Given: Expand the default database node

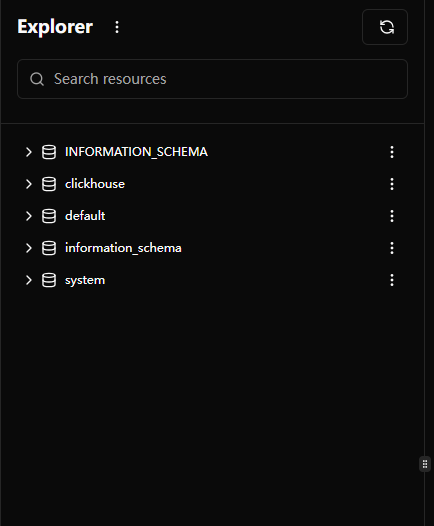Looking at the screenshot, I should (29, 216).
